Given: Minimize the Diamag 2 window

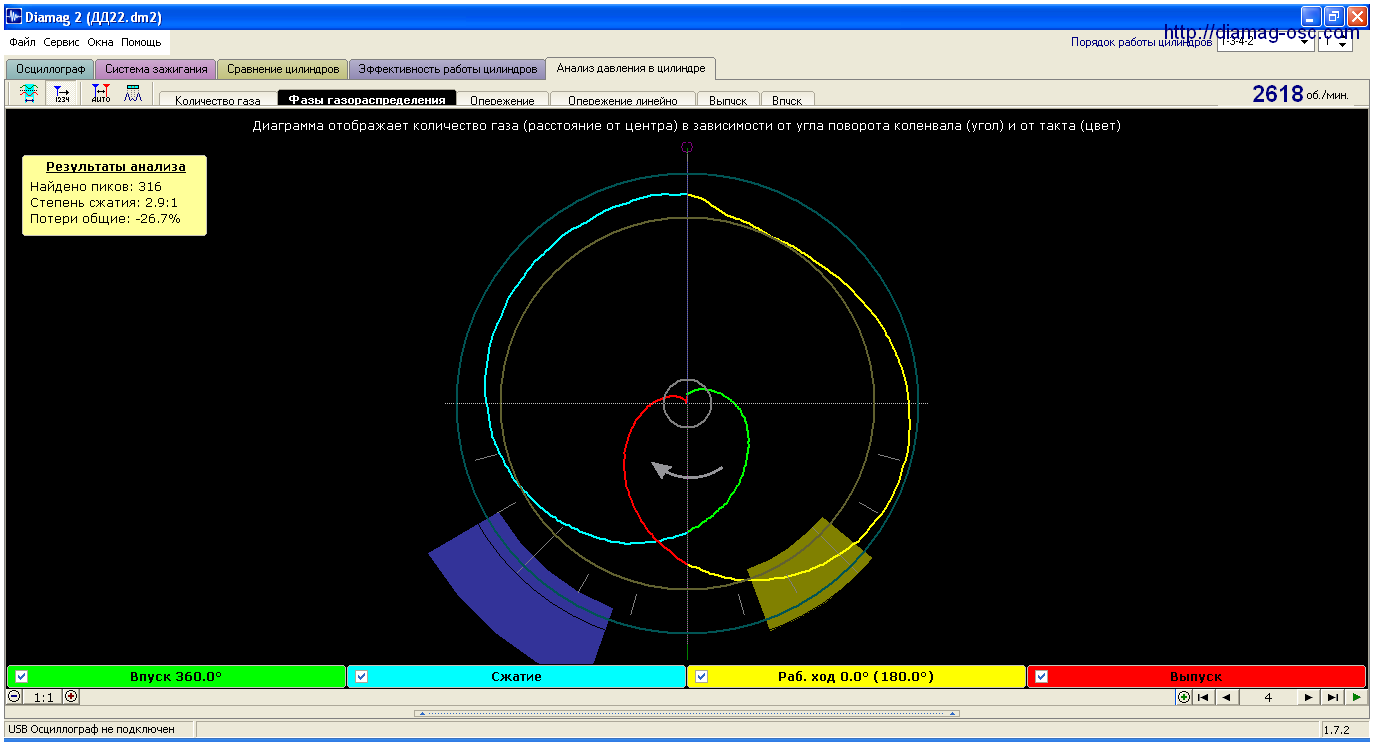Looking at the screenshot, I should click(1311, 17).
